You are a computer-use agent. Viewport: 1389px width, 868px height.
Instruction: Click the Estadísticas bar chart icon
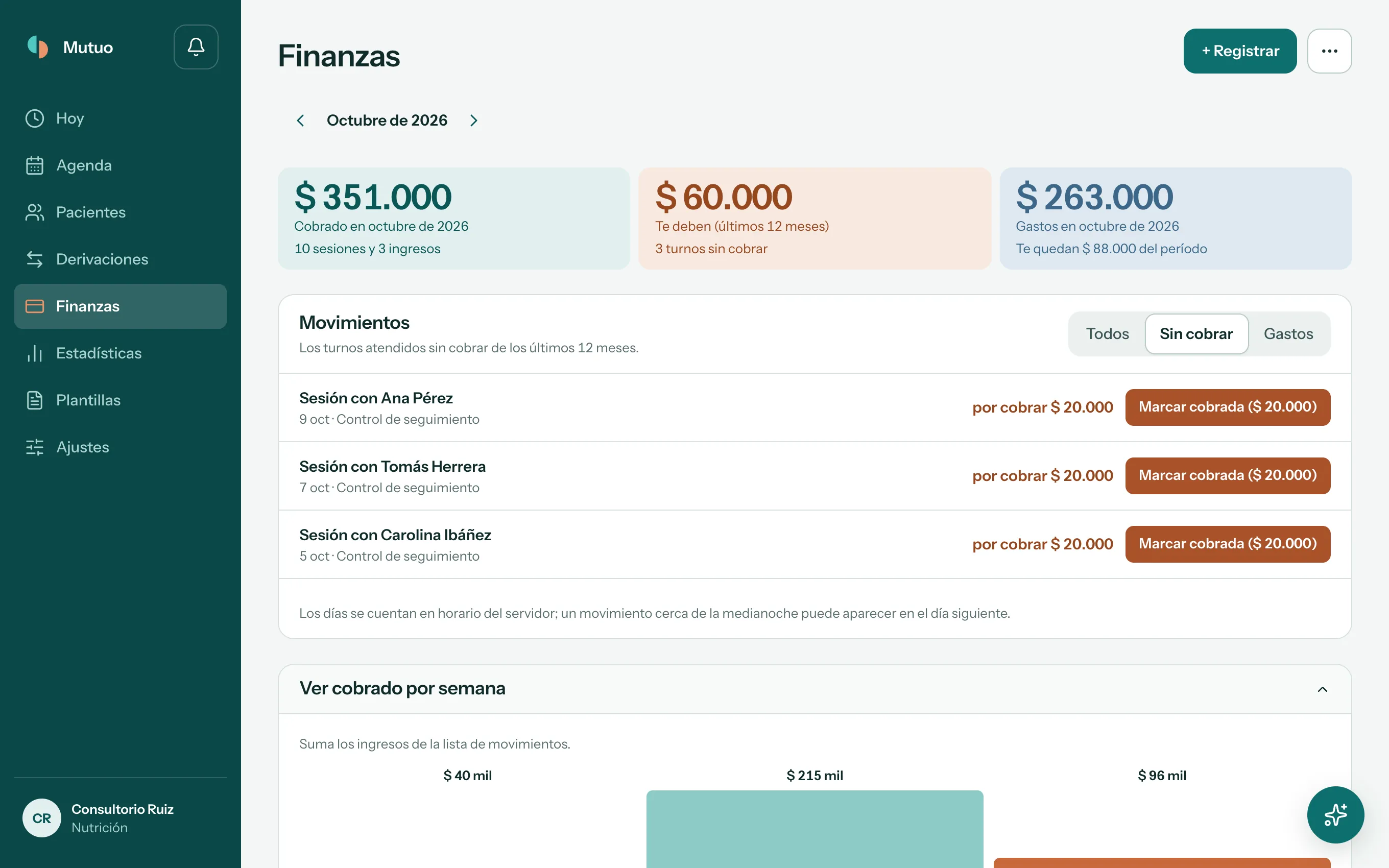[x=34, y=354]
